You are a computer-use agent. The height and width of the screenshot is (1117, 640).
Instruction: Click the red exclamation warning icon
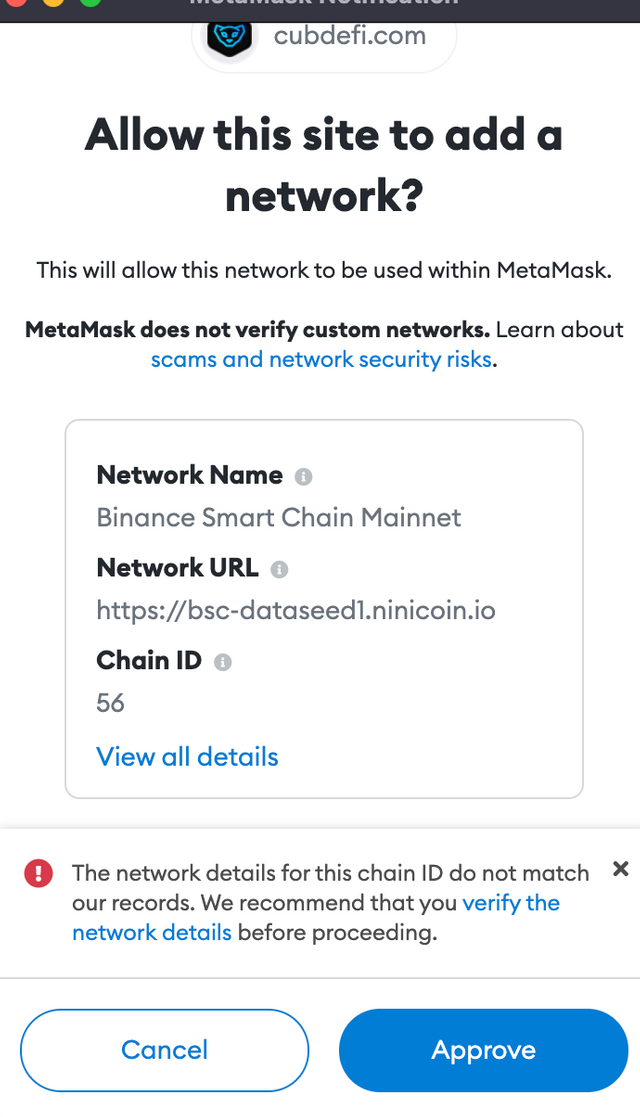click(x=38, y=873)
